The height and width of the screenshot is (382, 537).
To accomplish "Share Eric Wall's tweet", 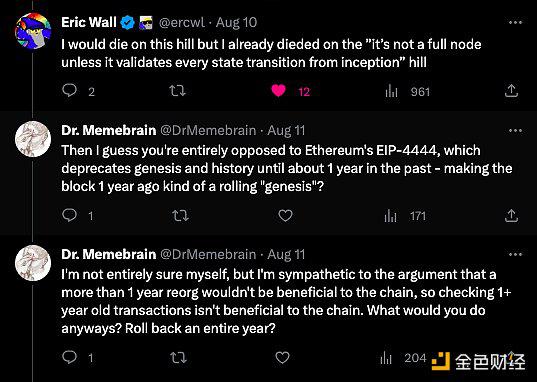I will (511, 91).
